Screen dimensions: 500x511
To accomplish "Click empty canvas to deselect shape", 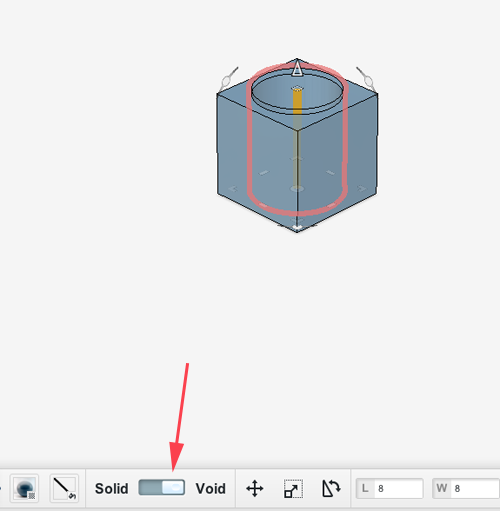I will (x=133, y=300).
